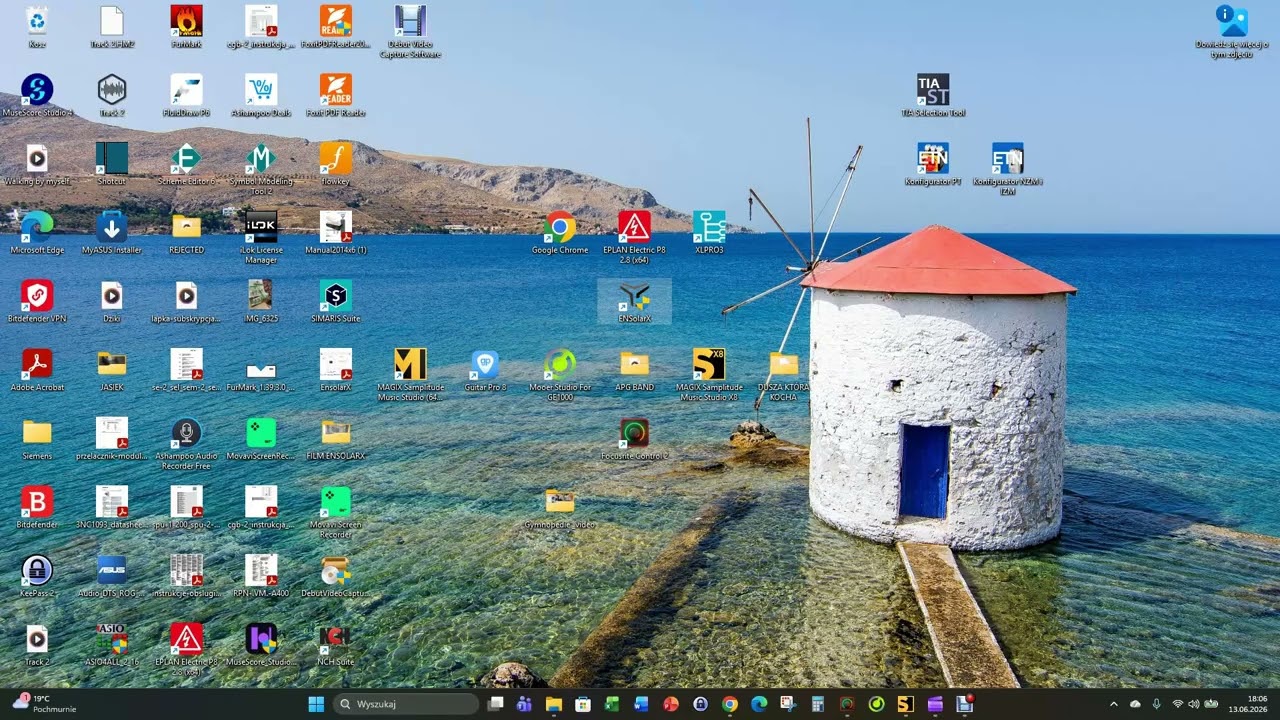Select the Walking by myself media file
The image size is (1280, 720).
(x=37, y=164)
